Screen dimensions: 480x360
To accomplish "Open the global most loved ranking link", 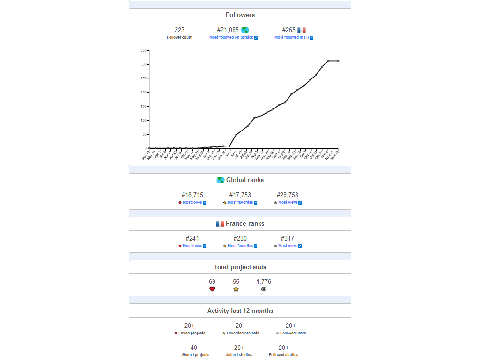I will point(192,202).
